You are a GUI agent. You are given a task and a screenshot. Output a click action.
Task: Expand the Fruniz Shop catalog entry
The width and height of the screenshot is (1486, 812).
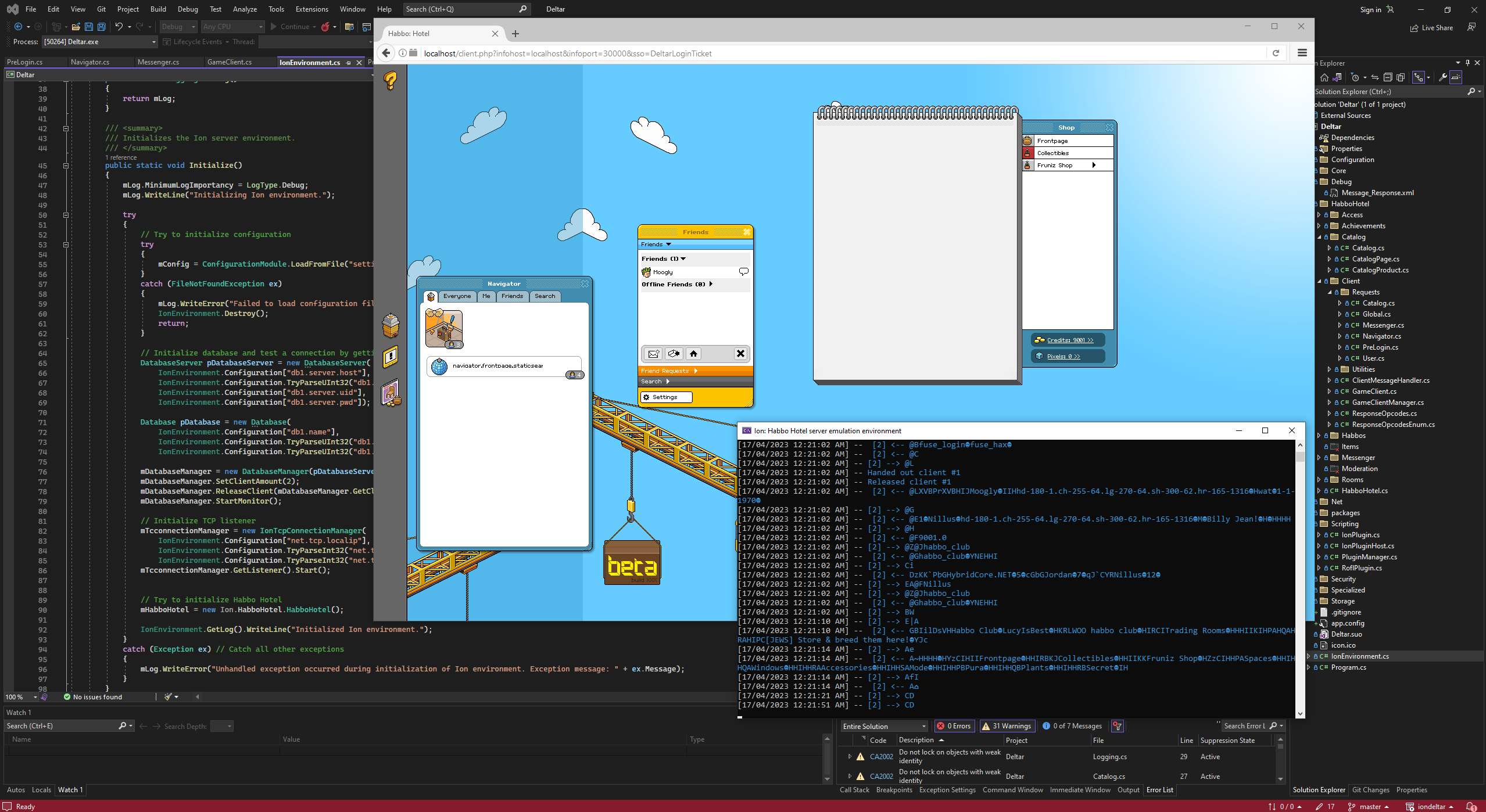[1094, 165]
